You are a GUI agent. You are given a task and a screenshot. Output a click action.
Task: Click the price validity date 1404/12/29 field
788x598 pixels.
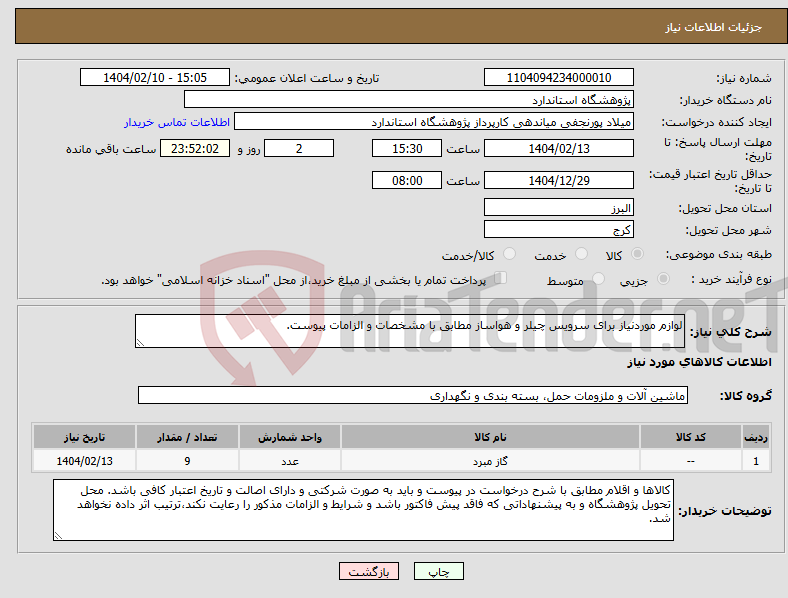pyautogui.click(x=559, y=180)
